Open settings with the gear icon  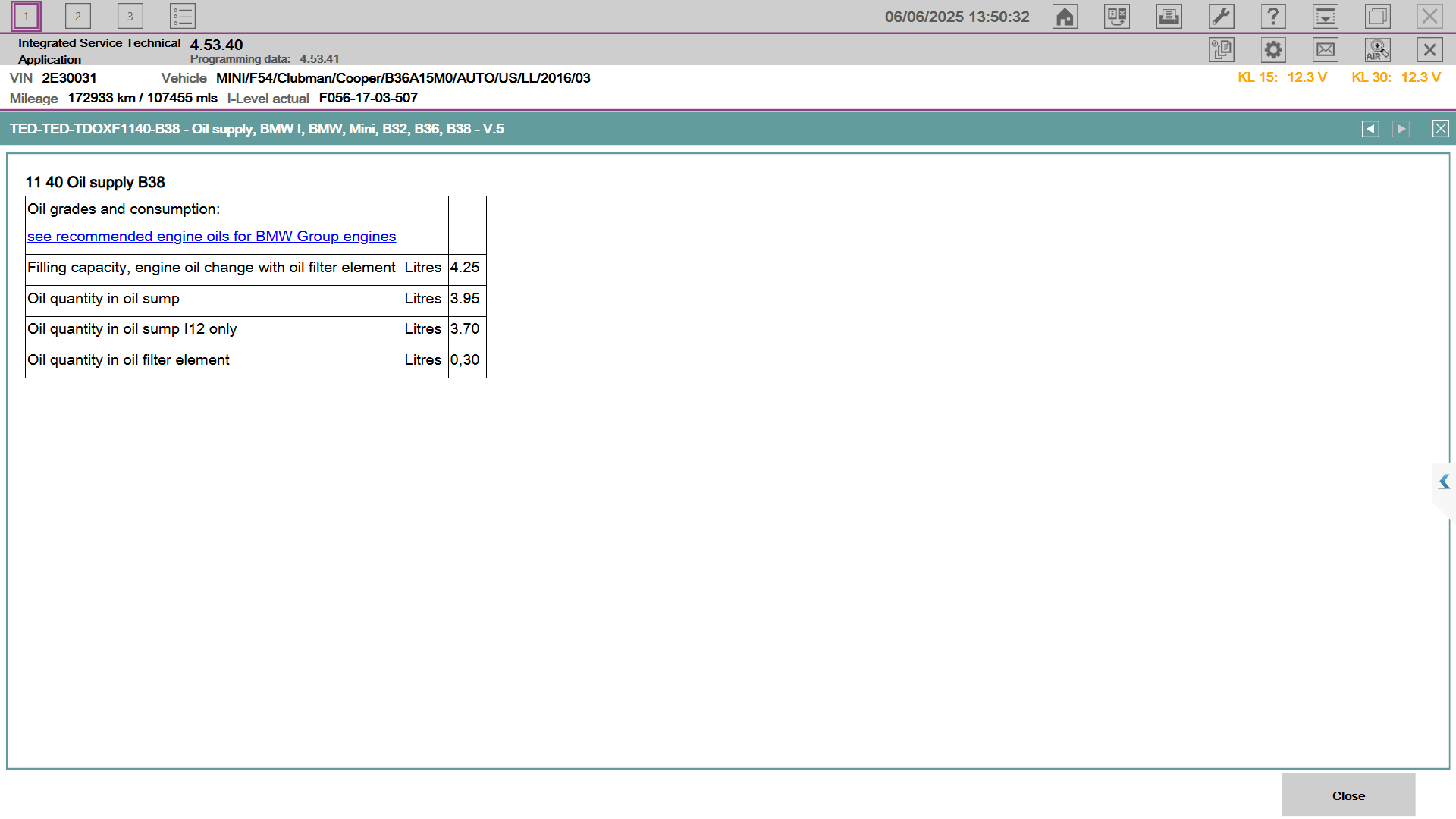[x=1273, y=50]
